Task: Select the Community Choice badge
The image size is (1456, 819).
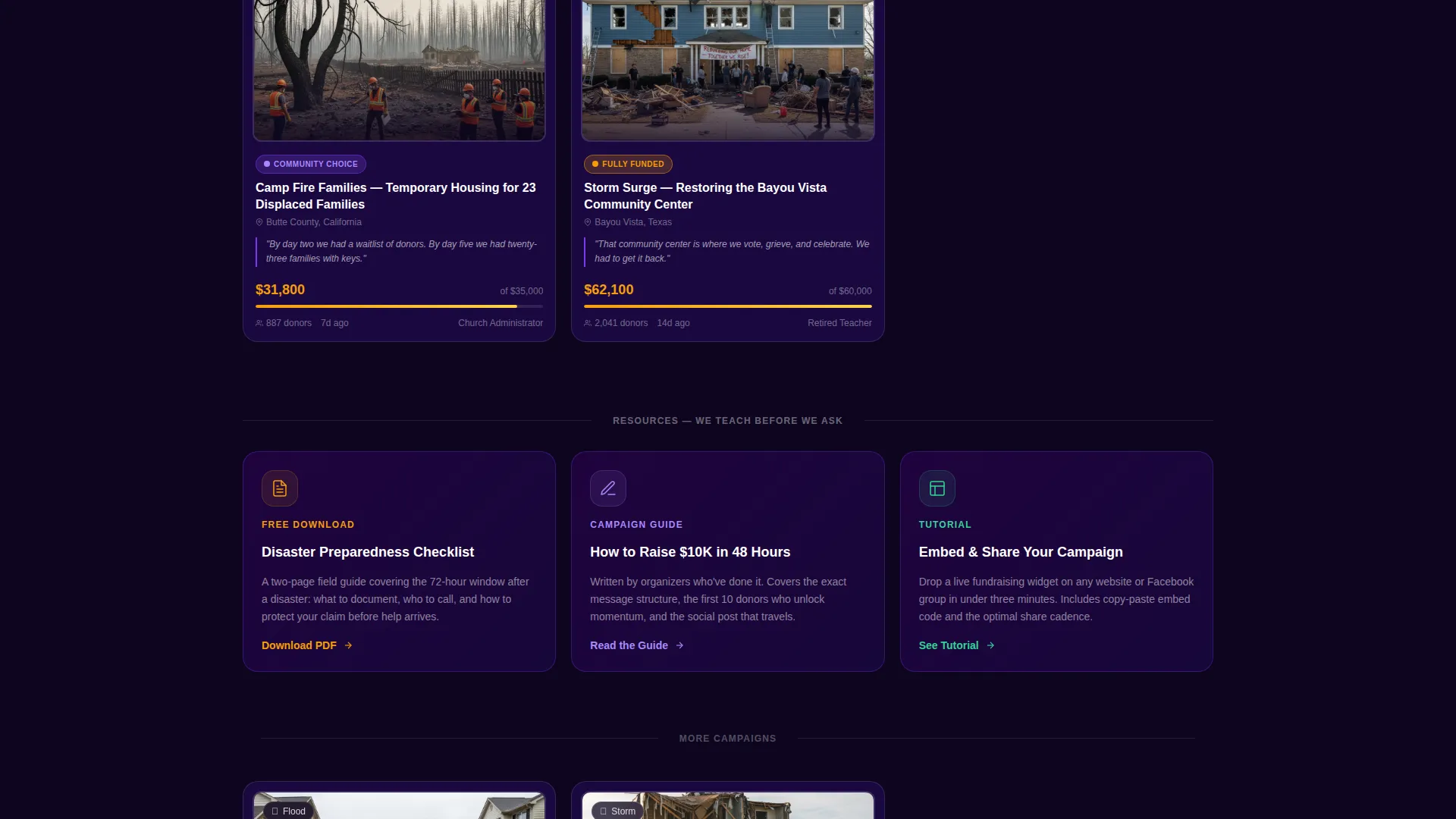Action: point(311,164)
